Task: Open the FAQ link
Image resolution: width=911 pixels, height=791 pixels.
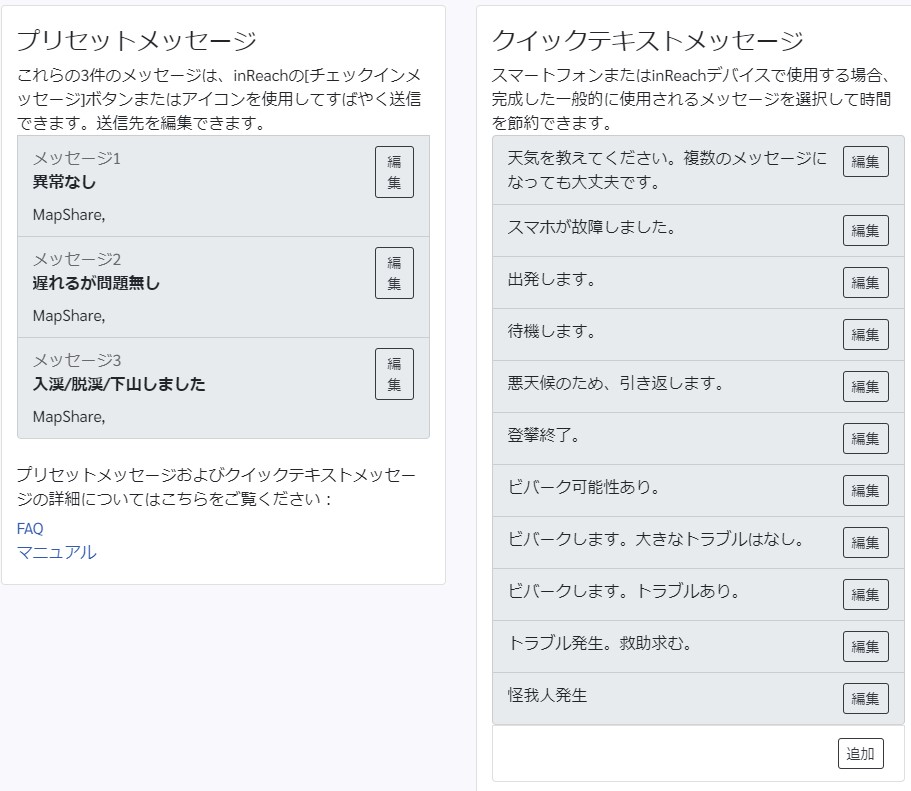Action: (30, 528)
